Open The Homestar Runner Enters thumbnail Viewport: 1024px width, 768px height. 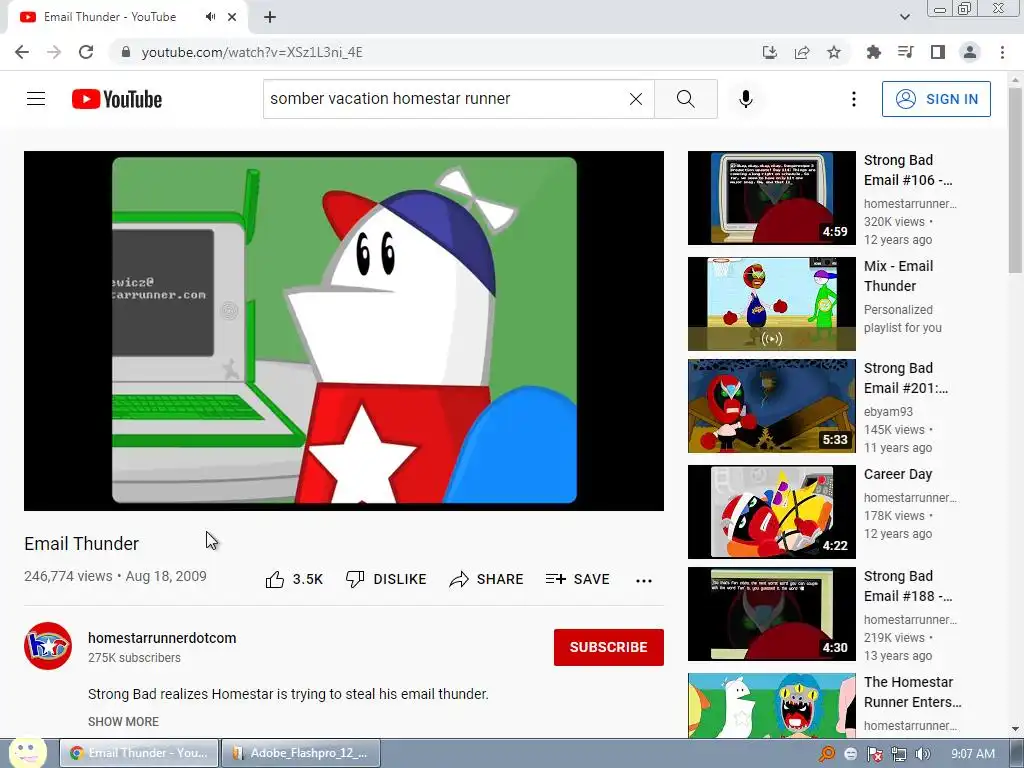[x=771, y=705]
